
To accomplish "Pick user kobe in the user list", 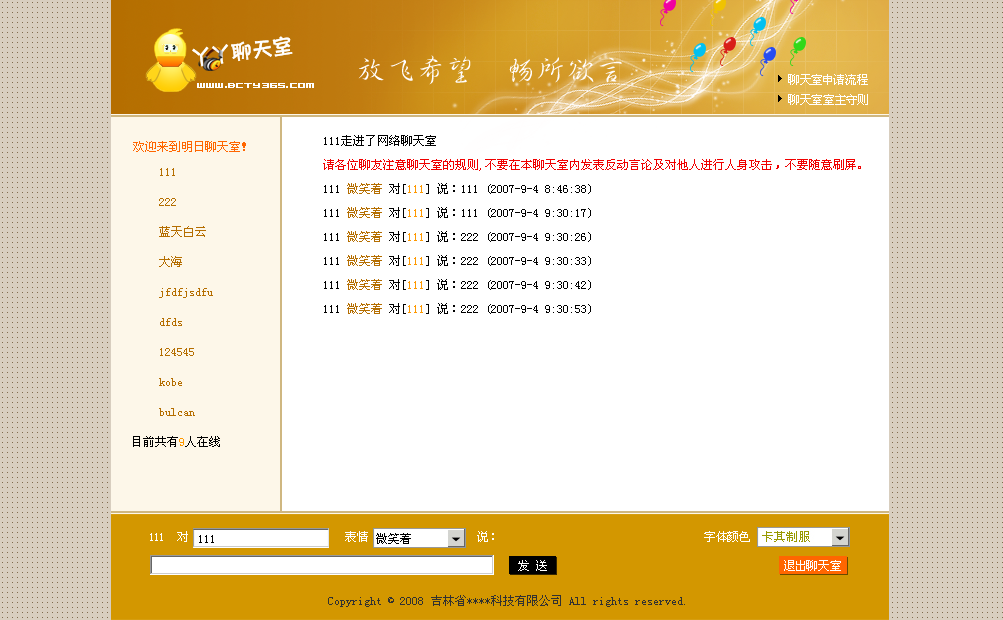I will coord(170,383).
